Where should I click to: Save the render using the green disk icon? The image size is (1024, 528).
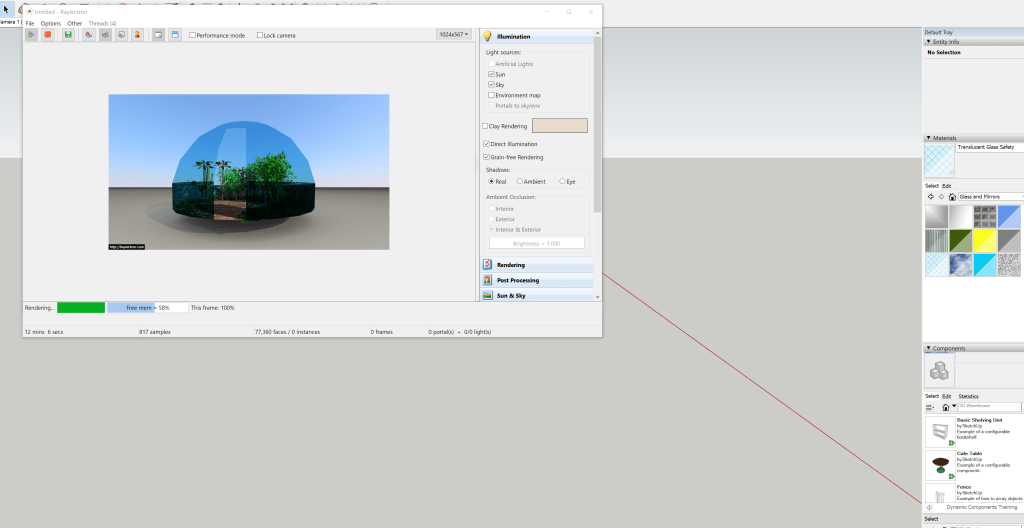(x=68, y=35)
